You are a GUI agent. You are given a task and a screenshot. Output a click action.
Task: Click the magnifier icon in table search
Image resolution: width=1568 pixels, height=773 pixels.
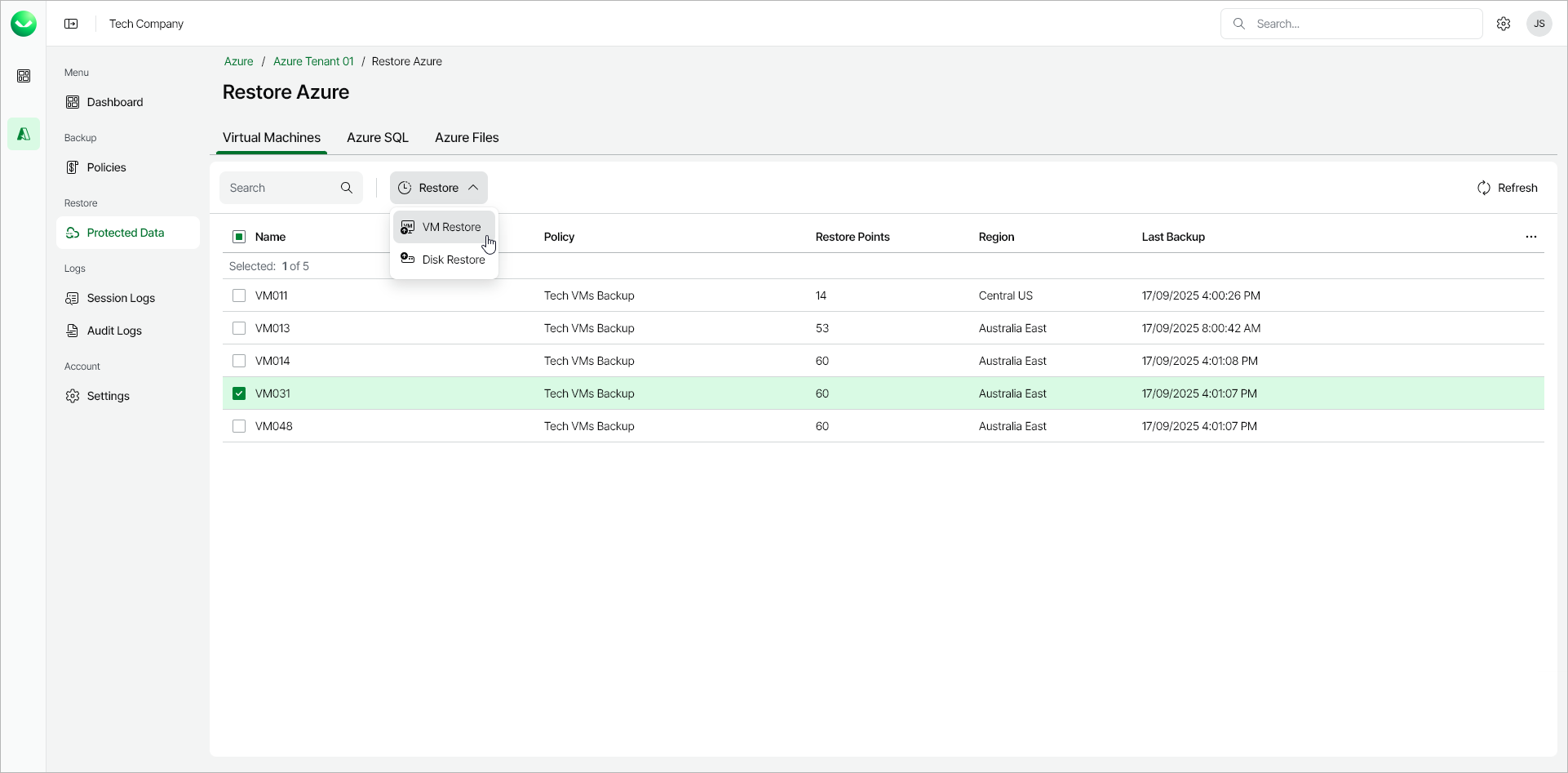point(347,188)
